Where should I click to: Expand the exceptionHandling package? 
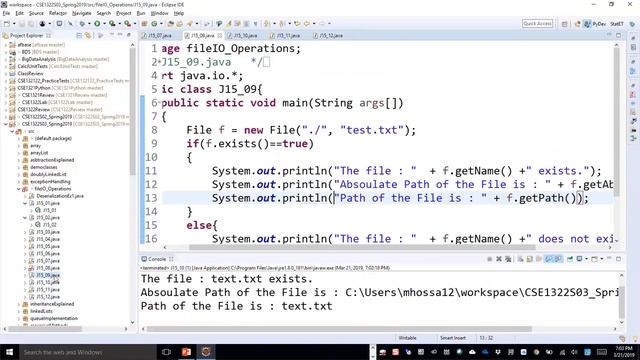click(x=19, y=182)
